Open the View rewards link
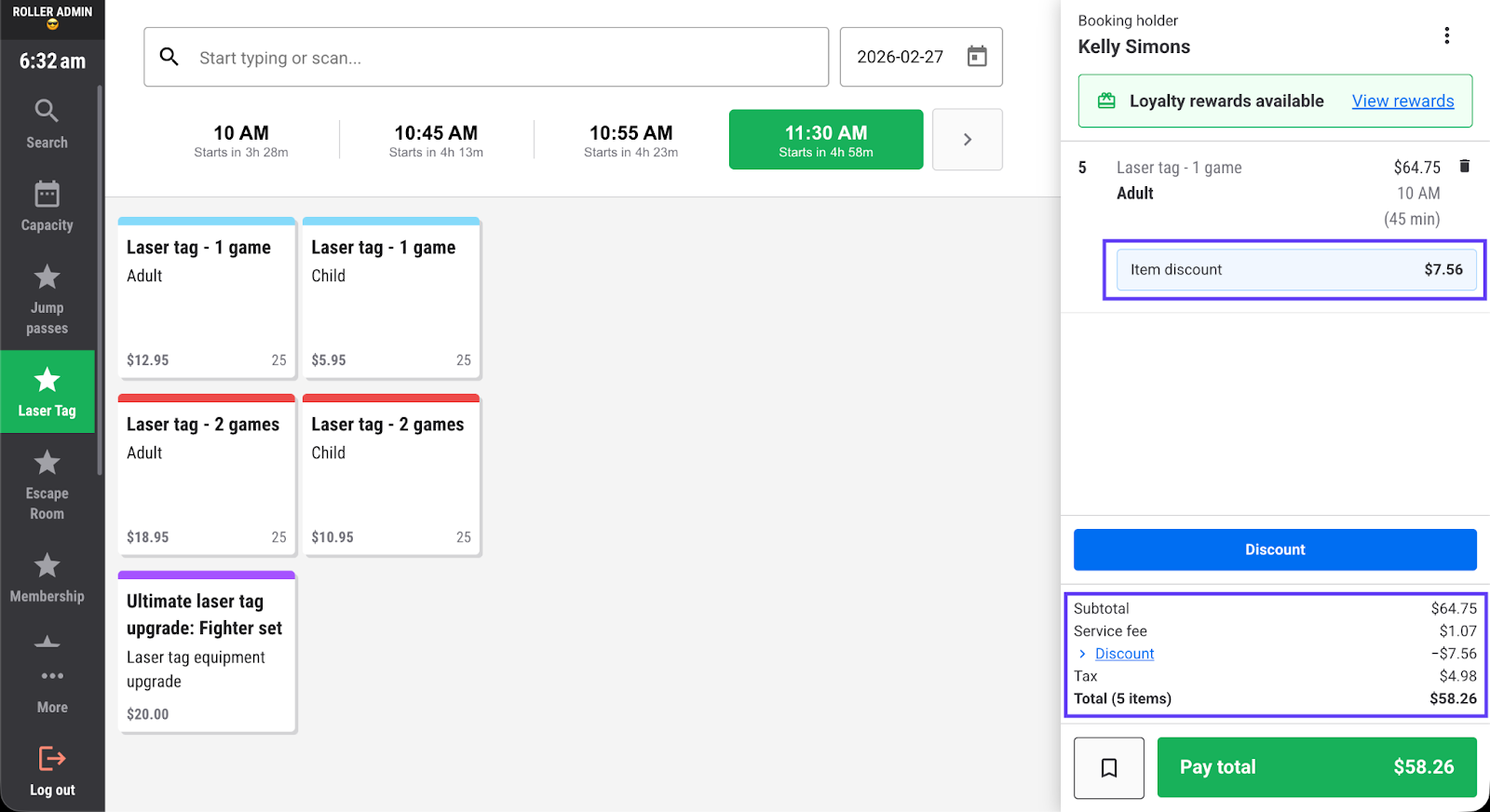1490x812 pixels. (1402, 101)
